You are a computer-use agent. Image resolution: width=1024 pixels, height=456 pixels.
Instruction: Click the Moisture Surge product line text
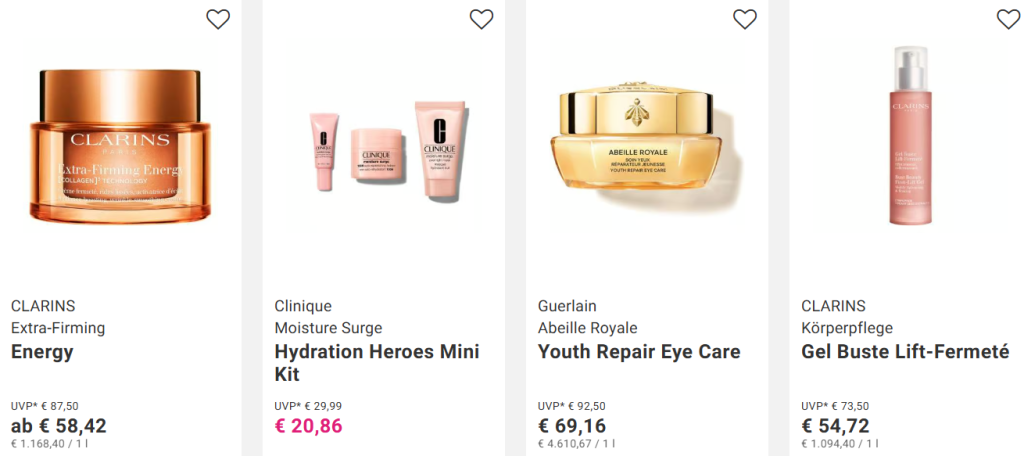(x=328, y=328)
